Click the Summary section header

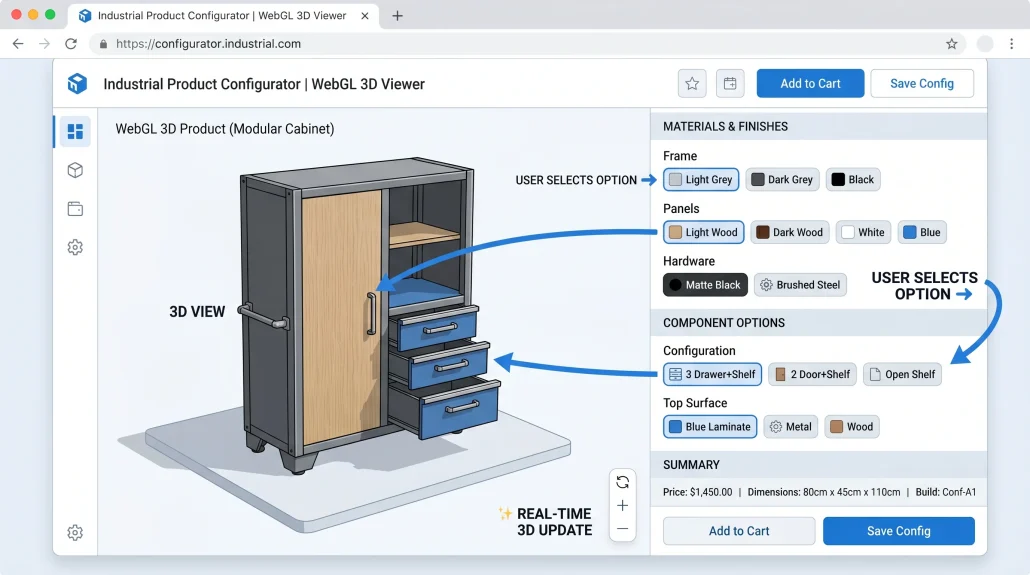click(x=818, y=465)
